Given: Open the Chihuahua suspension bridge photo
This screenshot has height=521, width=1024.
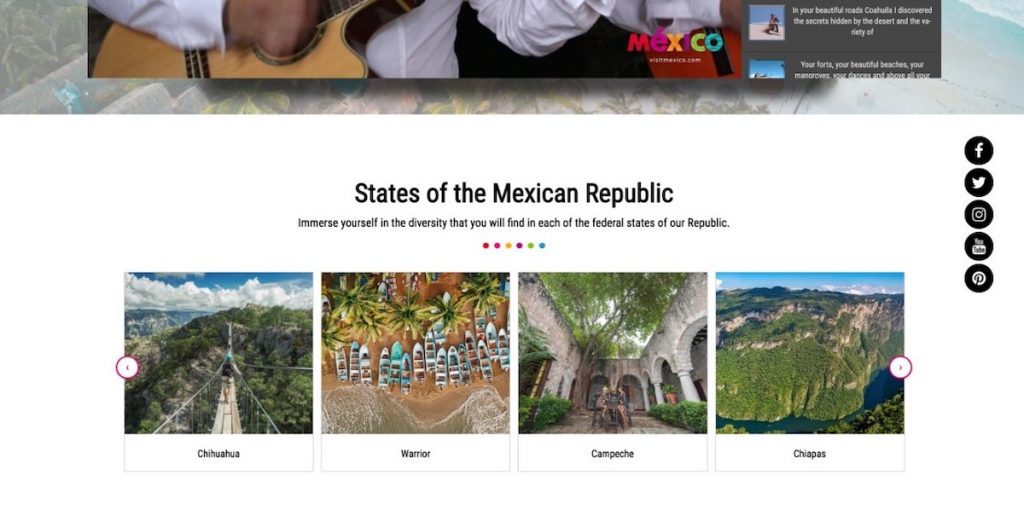Looking at the screenshot, I should 219,353.
